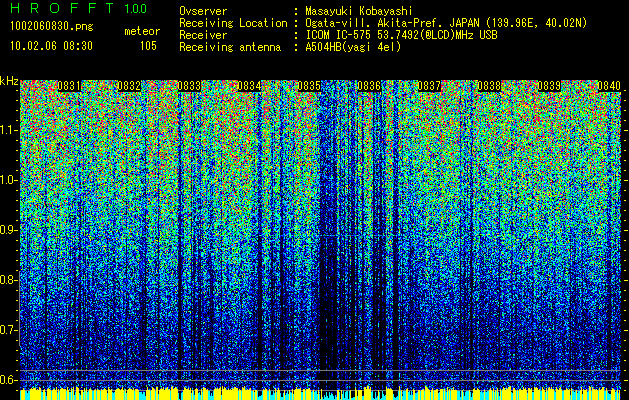Click the 1.0 frequency axis label
Viewport: 629px width, 400px height.
click(9, 180)
